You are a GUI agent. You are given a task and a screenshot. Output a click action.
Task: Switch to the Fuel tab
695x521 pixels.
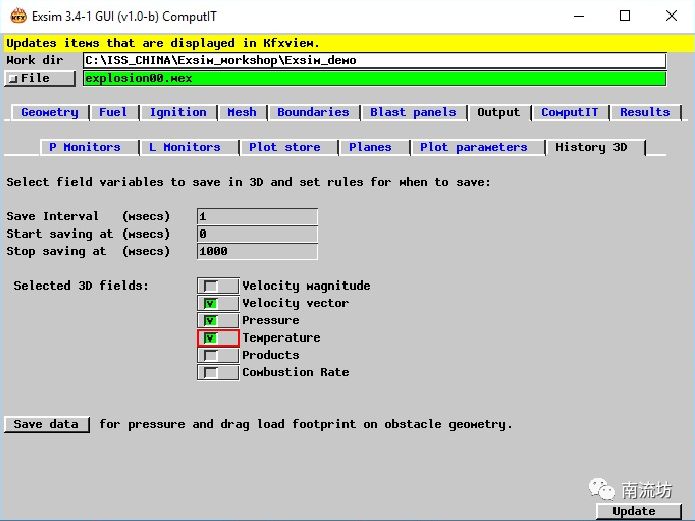tap(113, 112)
